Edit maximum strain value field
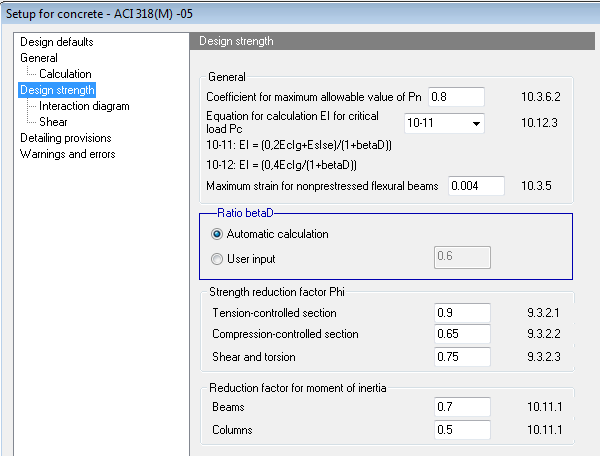The image size is (600, 456). (476, 186)
